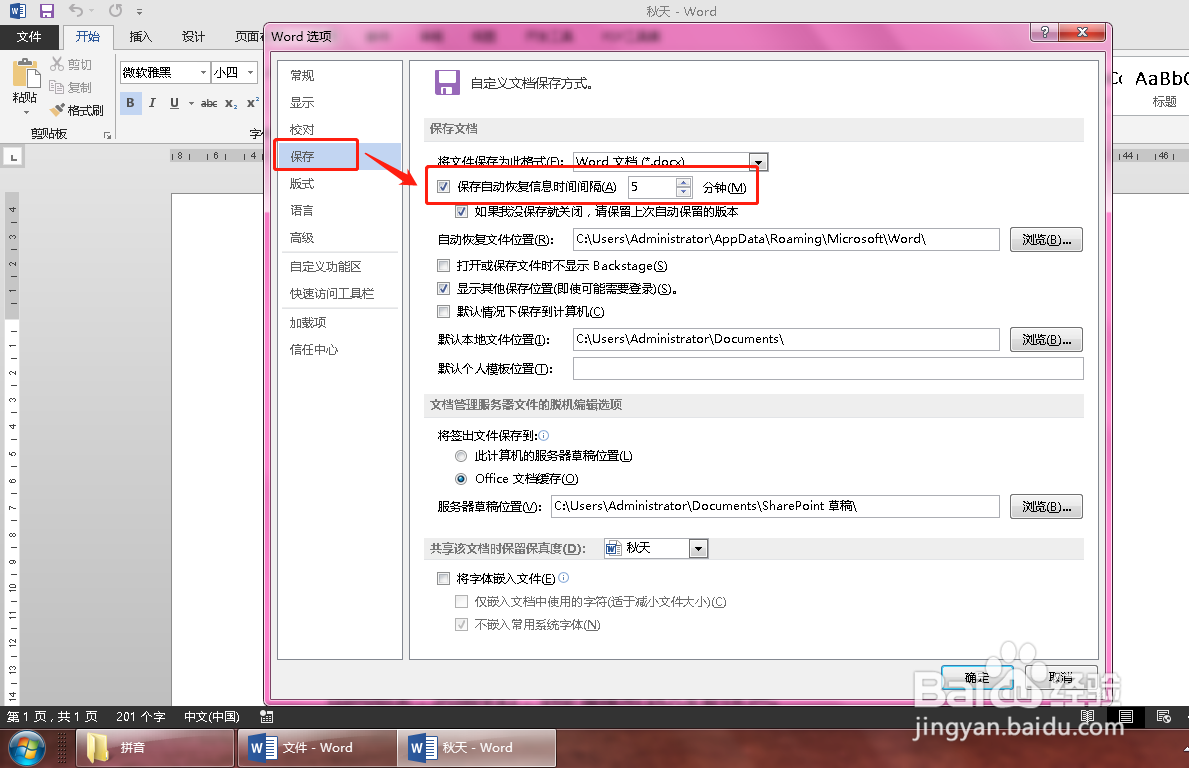This screenshot has width=1189, height=768.
Task: Decrease AutoRecover minutes with down arrow
Action: click(683, 192)
